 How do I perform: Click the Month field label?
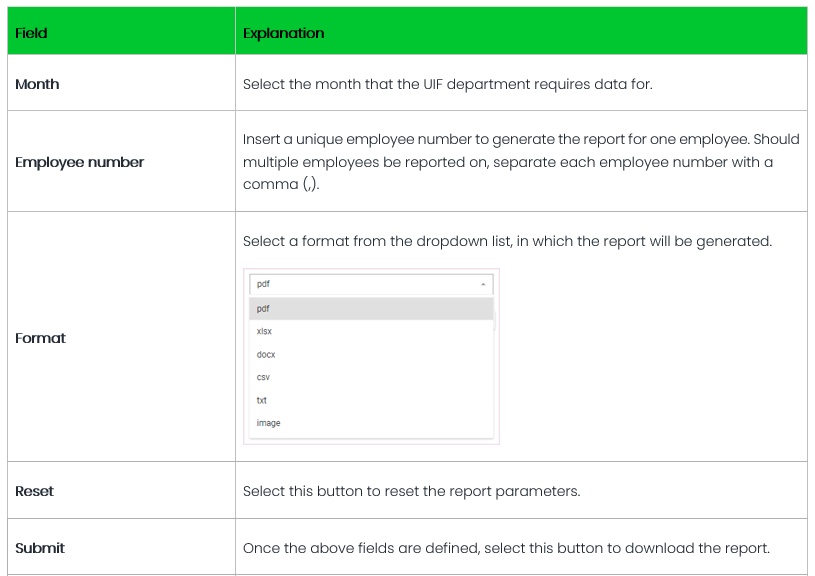pos(37,84)
